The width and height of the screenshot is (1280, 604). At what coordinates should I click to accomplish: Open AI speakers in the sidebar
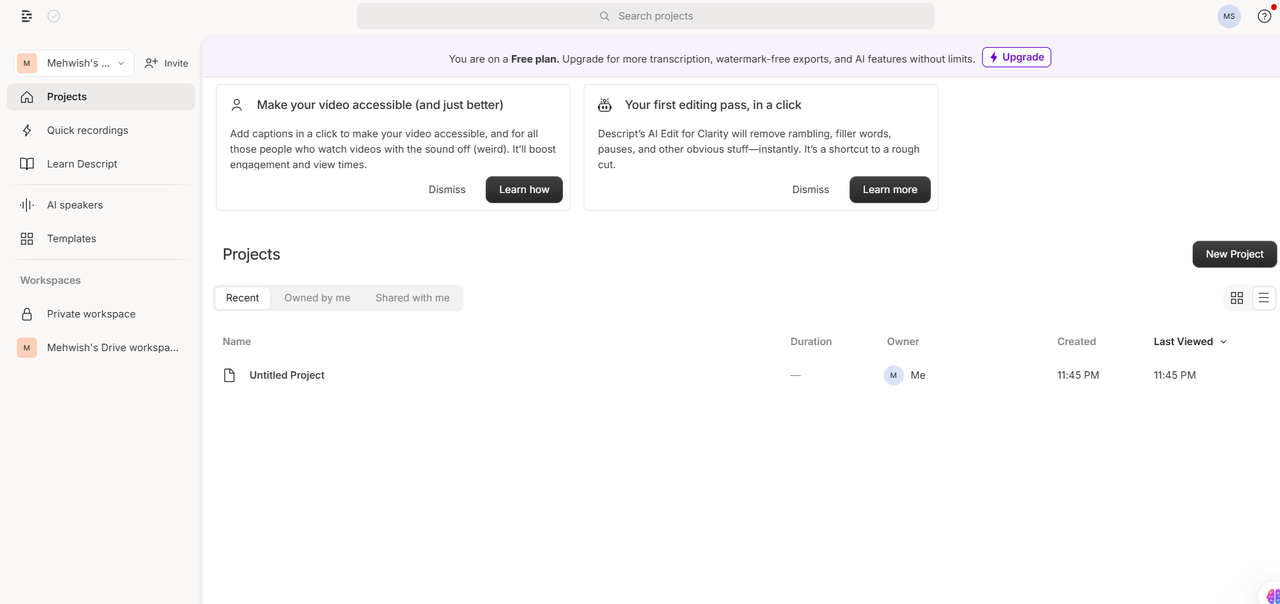coord(101,205)
